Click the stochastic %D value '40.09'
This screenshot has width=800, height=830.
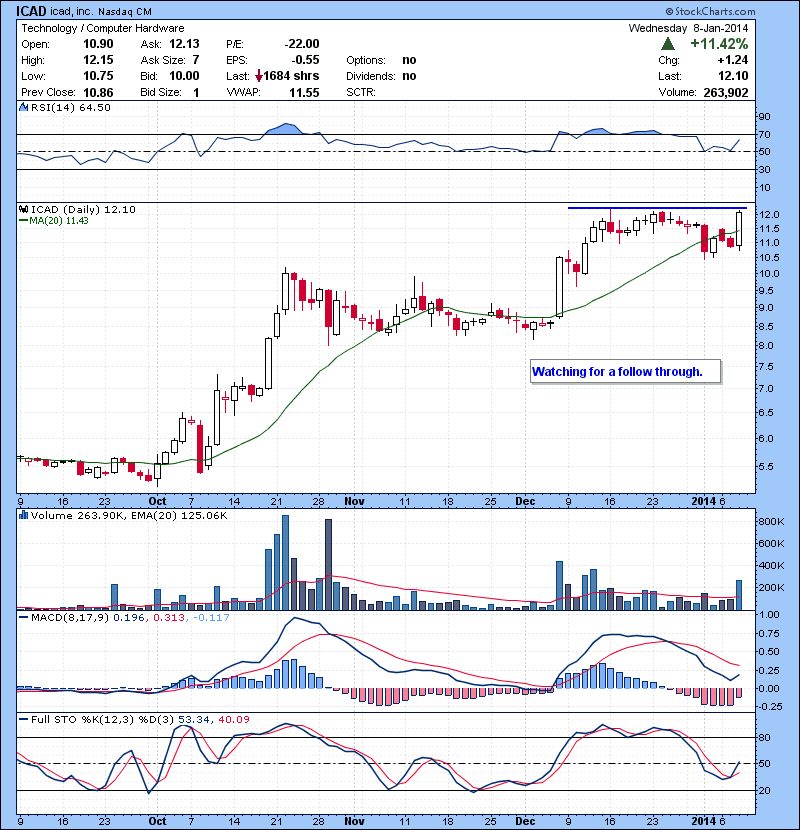tap(233, 719)
